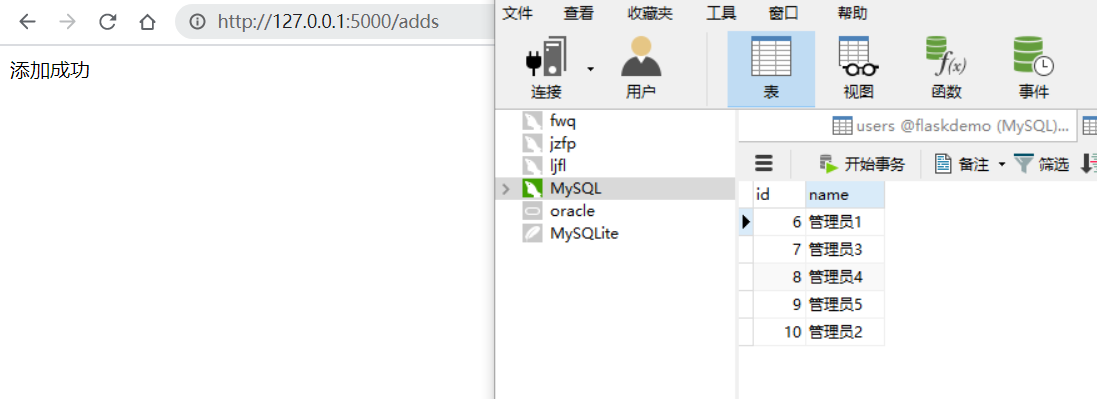Select the MySQLite connection in the tree
The width and height of the screenshot is (1097, 399).
point(584,233)
